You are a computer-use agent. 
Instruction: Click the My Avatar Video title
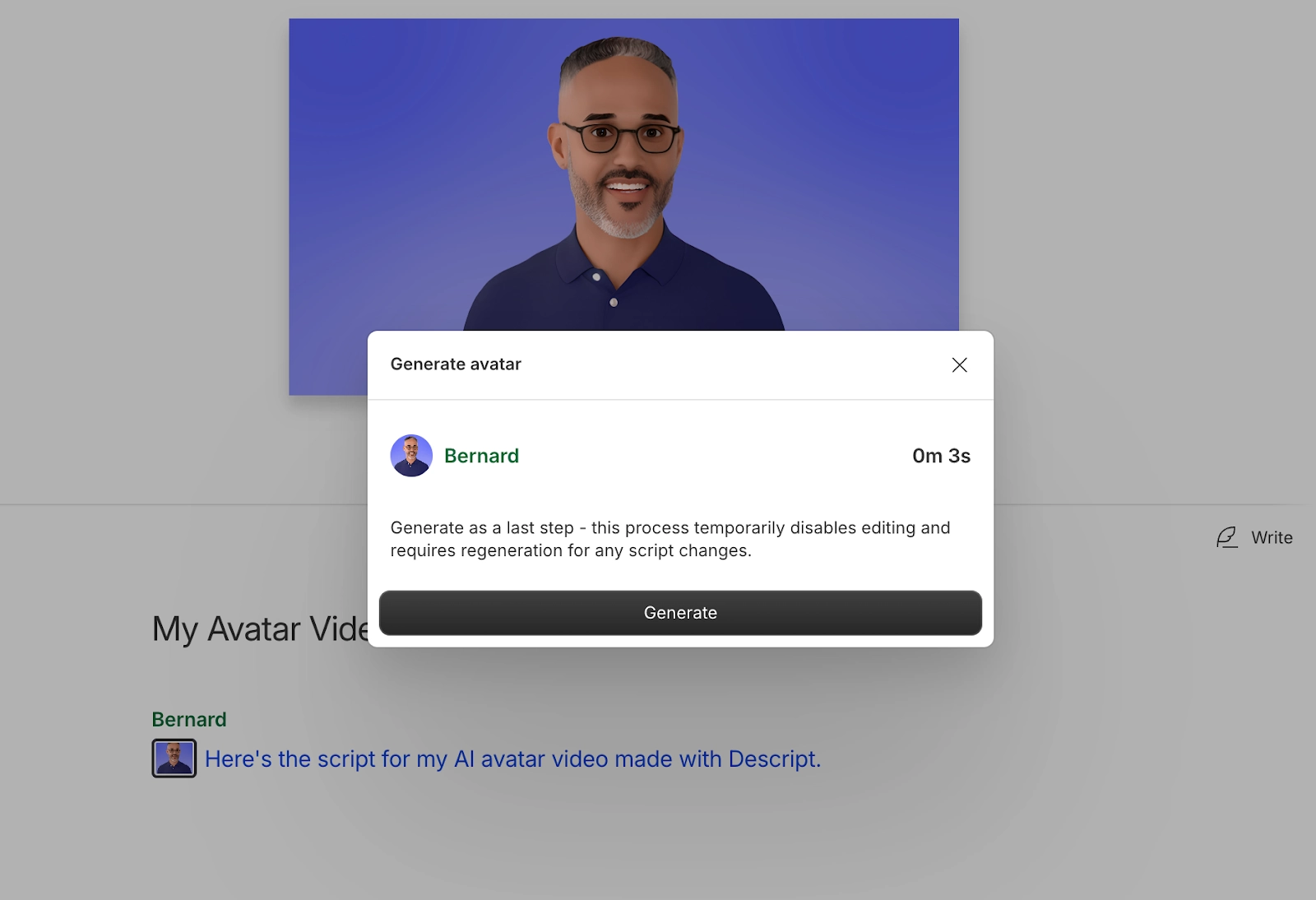(260, 629)
